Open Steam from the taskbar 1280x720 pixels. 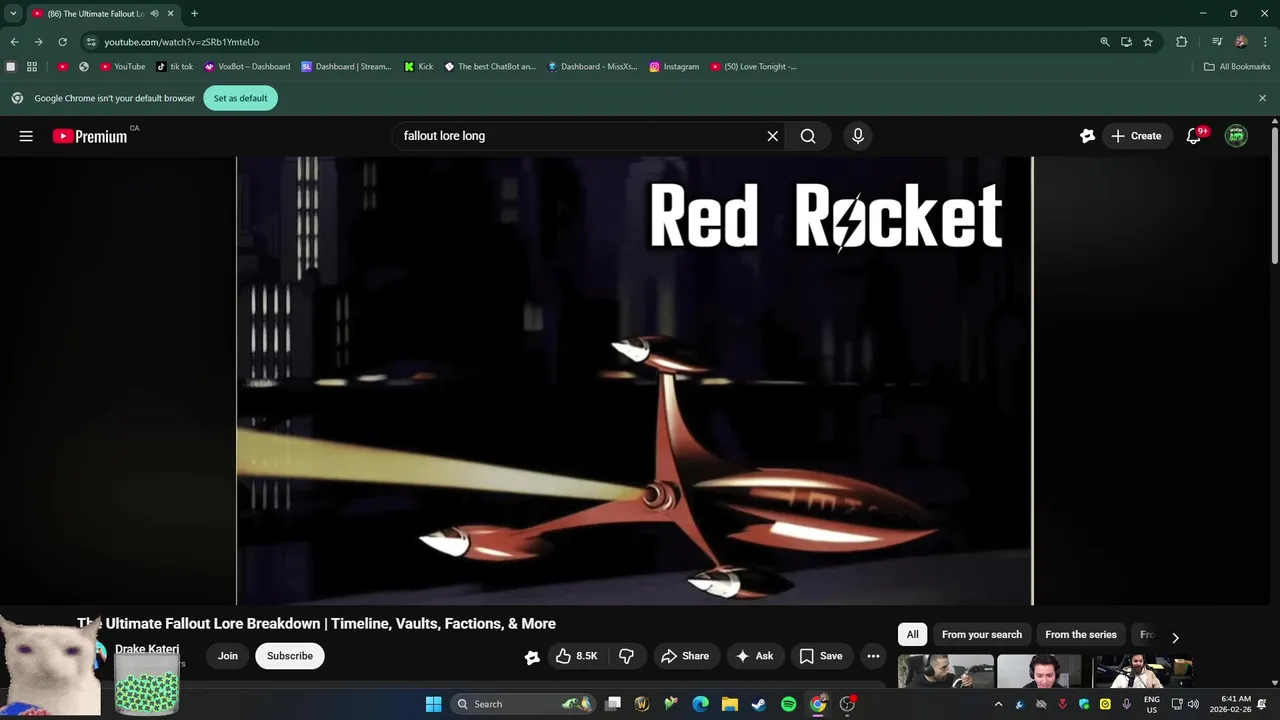coord(759,704)
